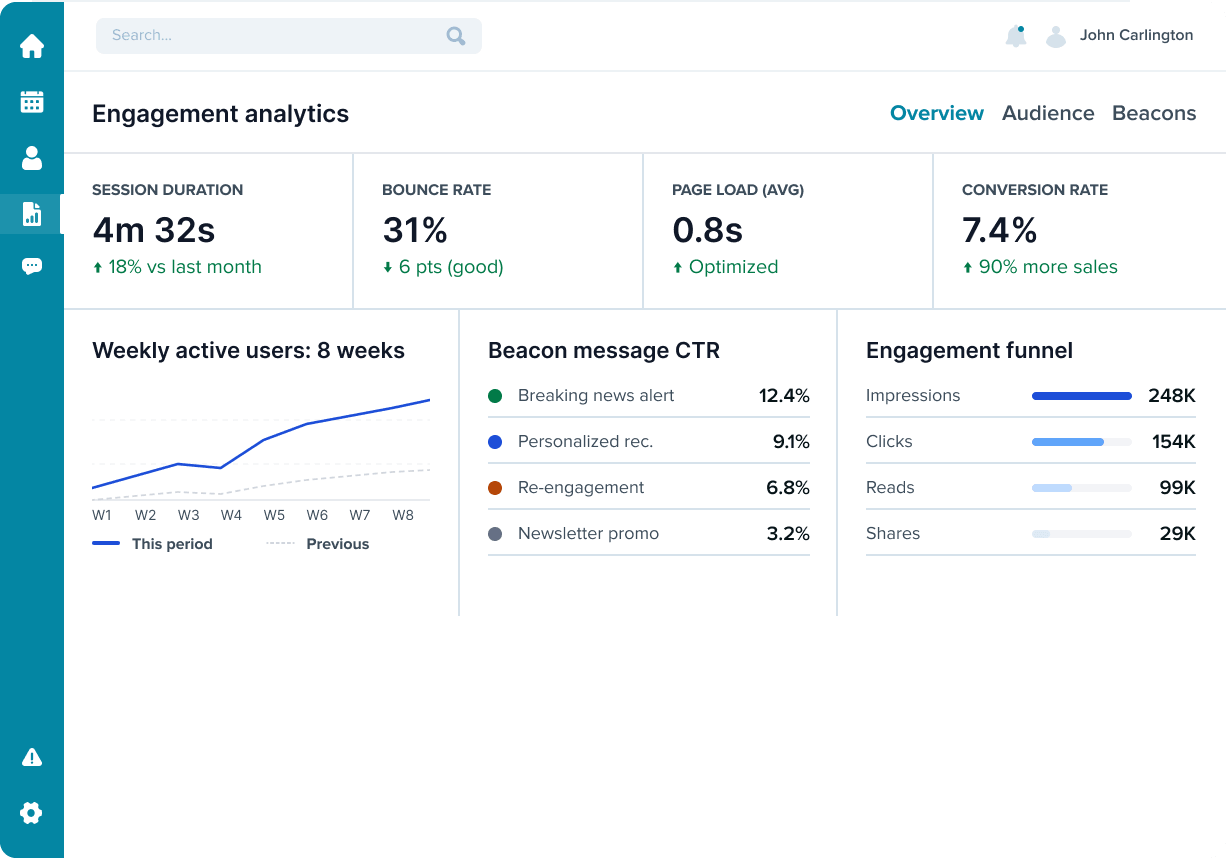The image size is (1226, 858).
Task: Open the Users sidebar icon
Action: point(32,158)
